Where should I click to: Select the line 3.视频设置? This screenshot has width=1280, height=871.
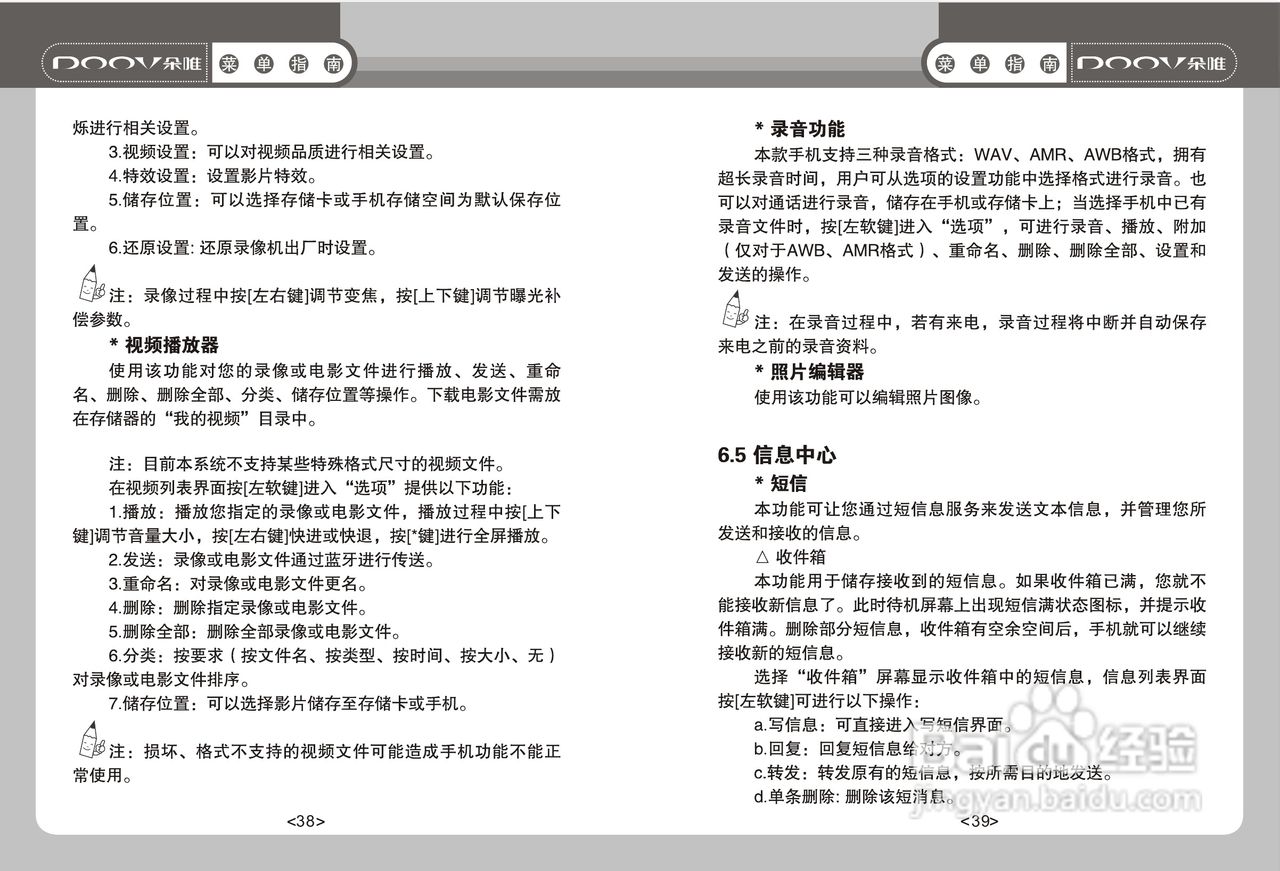[272, 153]
